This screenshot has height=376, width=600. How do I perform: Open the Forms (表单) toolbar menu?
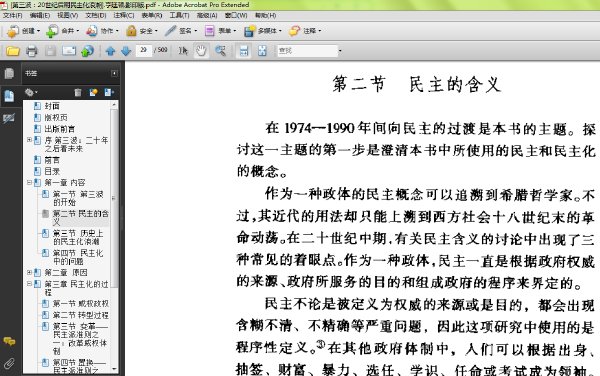coord(220,31)
